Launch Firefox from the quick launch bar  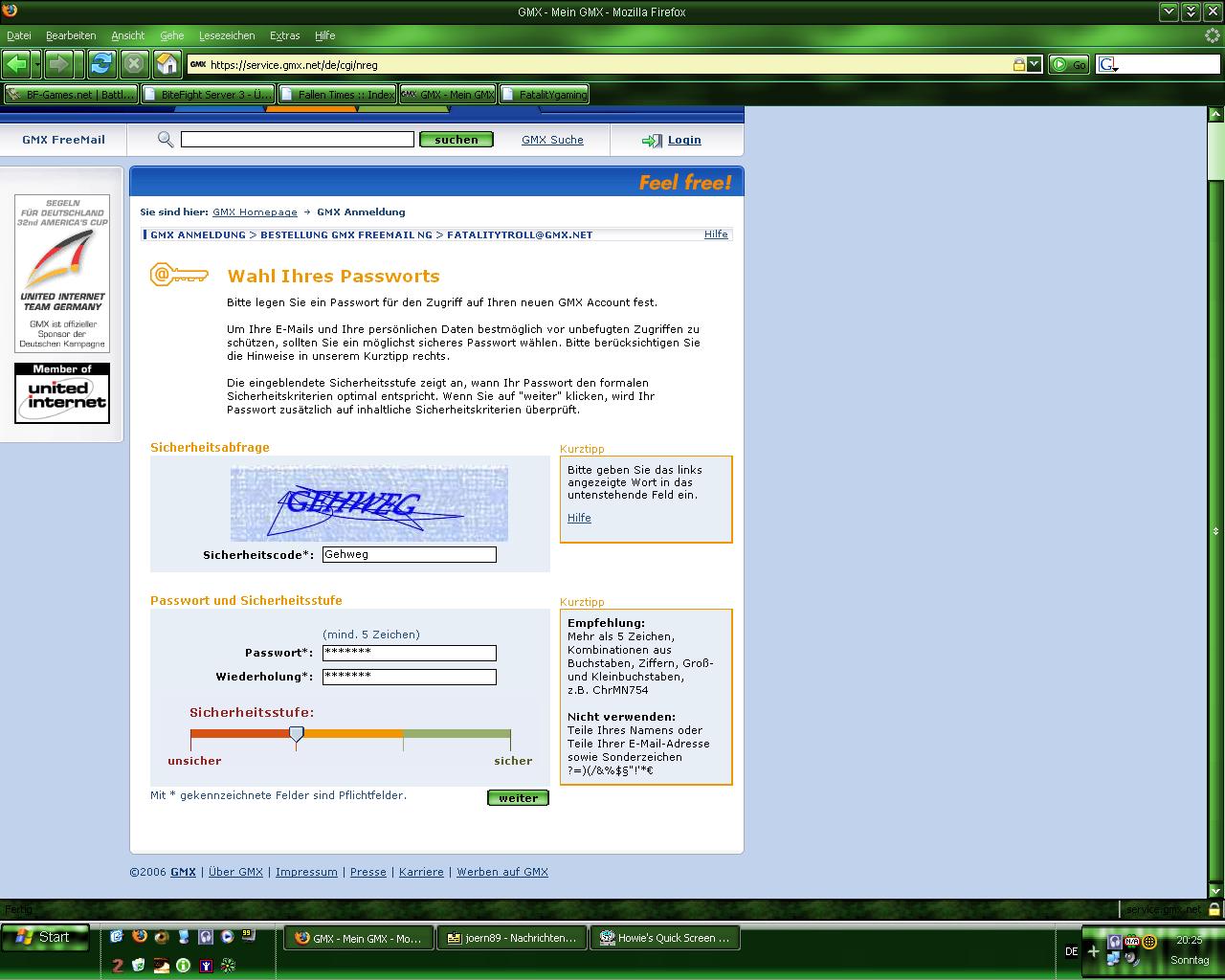140,937
